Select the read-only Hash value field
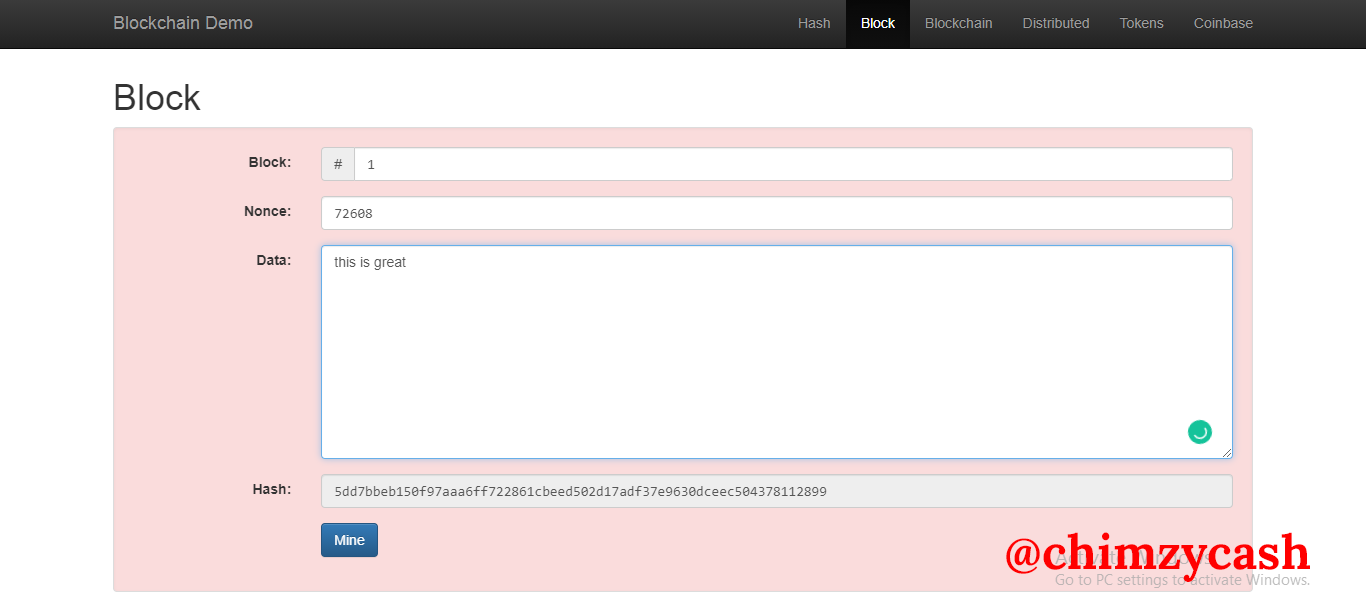This screenshot has height=597, width=1366. coord(777,491)
